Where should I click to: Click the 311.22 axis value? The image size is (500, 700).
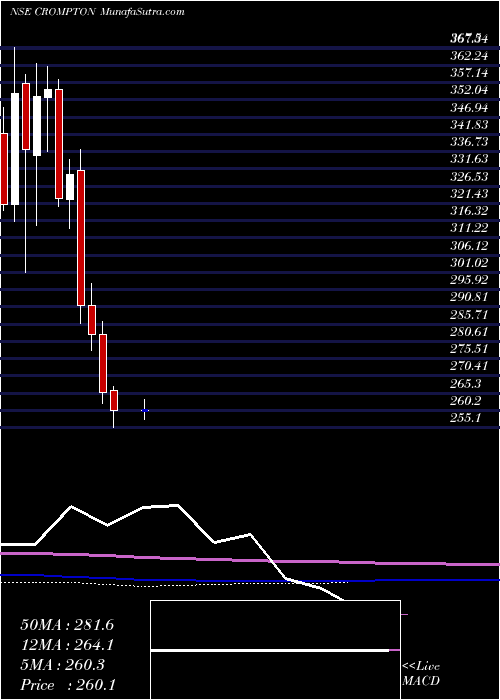click(x=468, y=229)
